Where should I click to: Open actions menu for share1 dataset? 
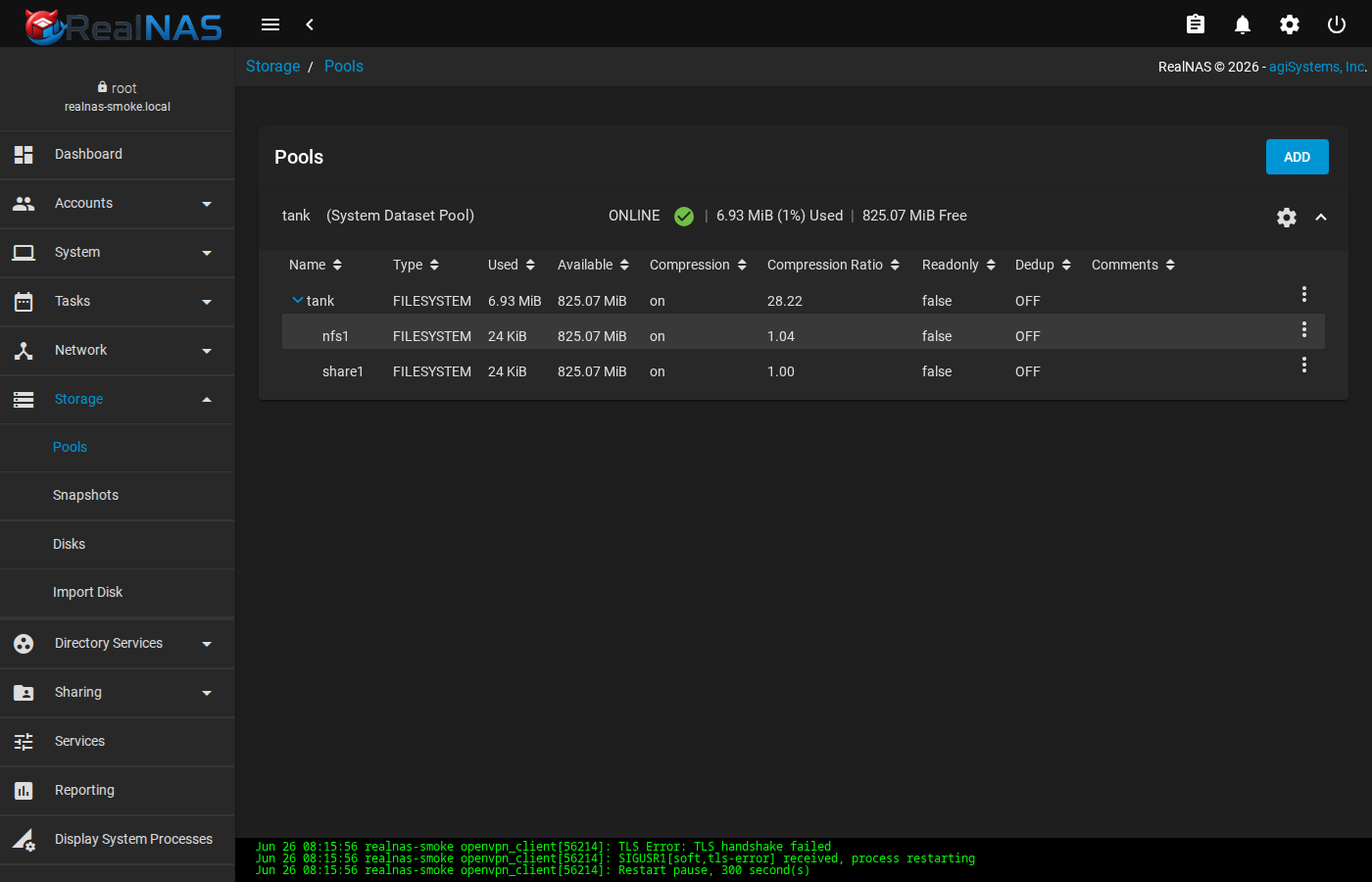1303,365
